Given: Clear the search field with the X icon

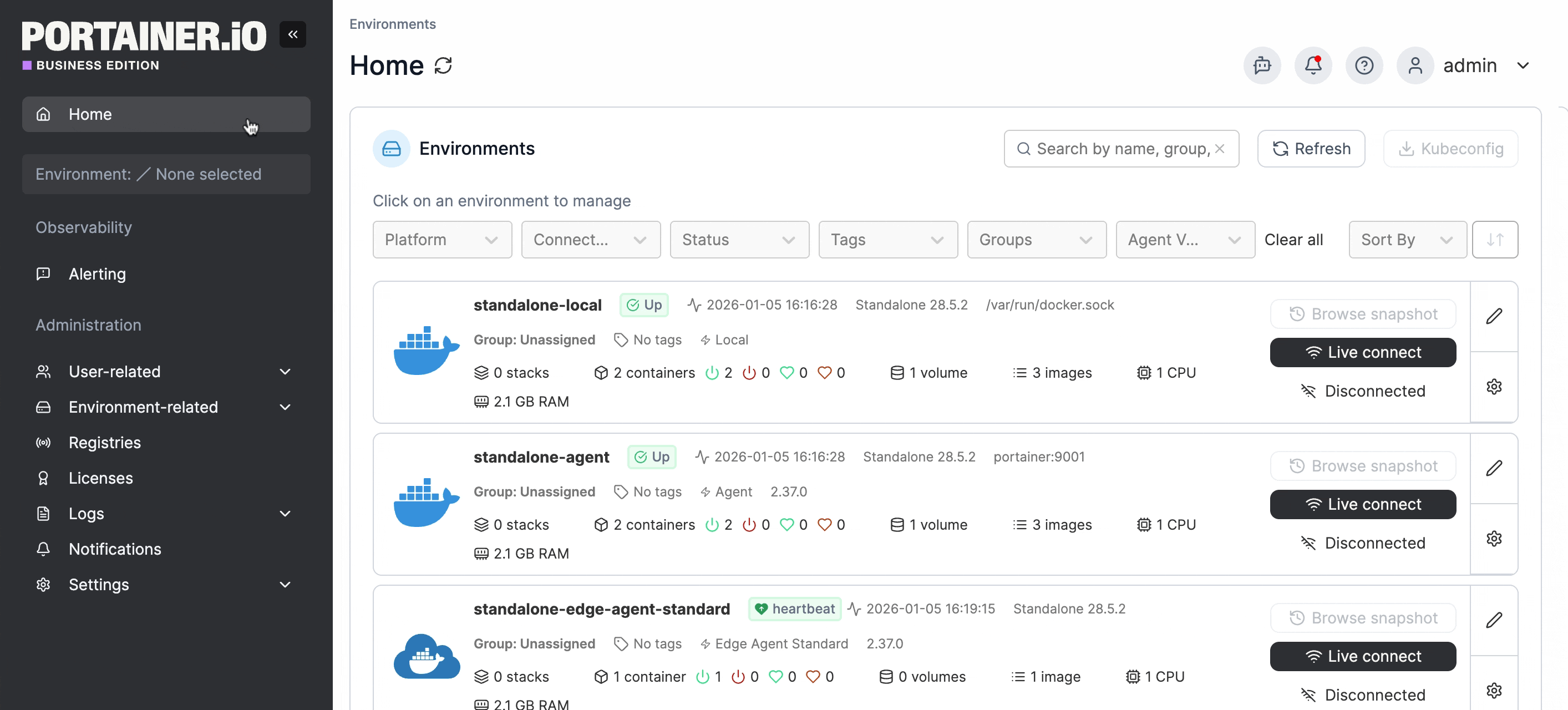Looking at the screenshot, I should coord(1219,149).
